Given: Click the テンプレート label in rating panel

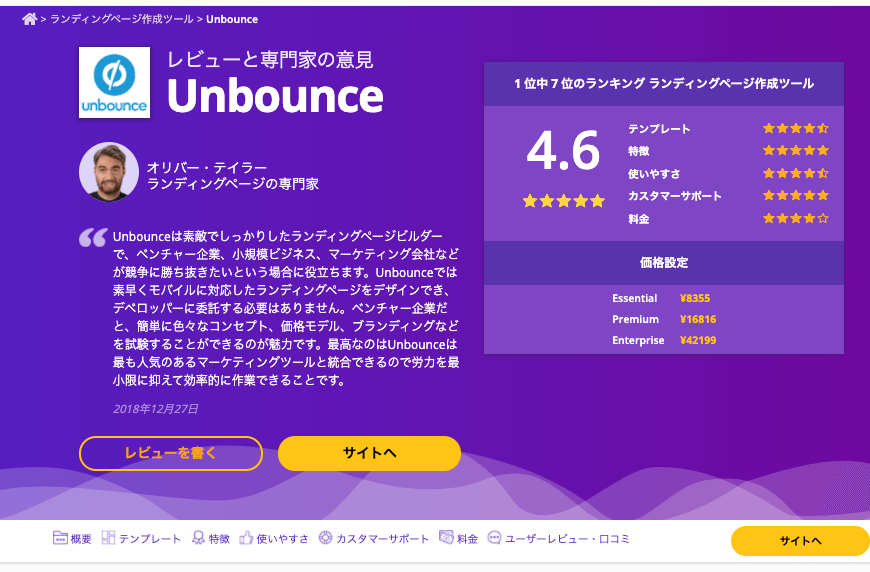Looking at the screenshot, I should 659,129.
